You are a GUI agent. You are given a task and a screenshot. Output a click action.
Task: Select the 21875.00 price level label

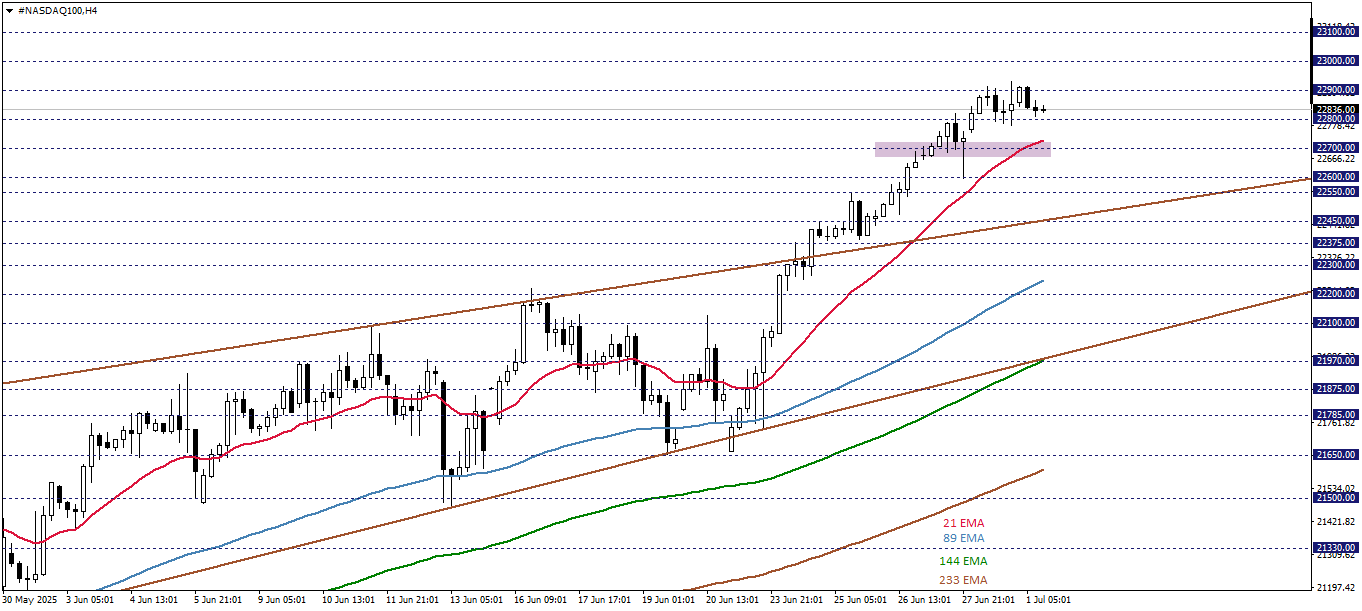(1335, 388)
